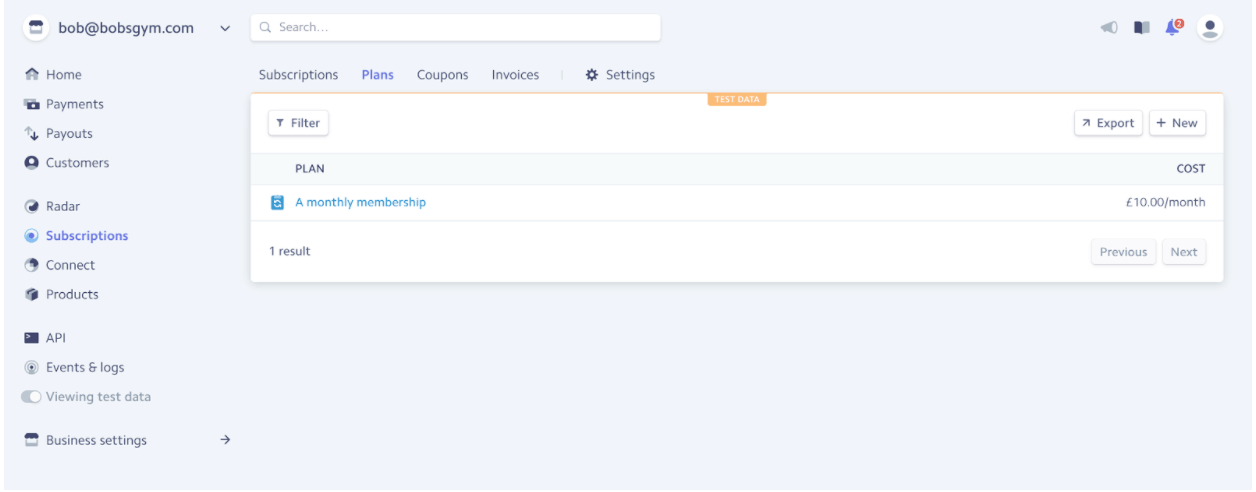Image resolution: width=1256 pixels, height=492 pixels.
Task: Click the monthly membership plan icon
Action: coord(278,203)
